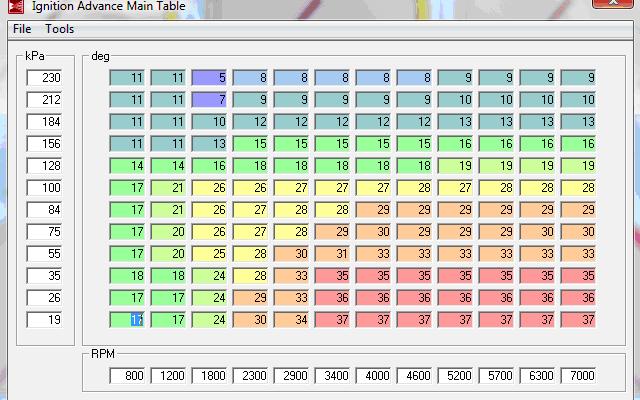Select cell at 128 kPa and 6300 RPM
Image resolution: width=640 pixels, height=400 pixels.
(x=537, y=166)
